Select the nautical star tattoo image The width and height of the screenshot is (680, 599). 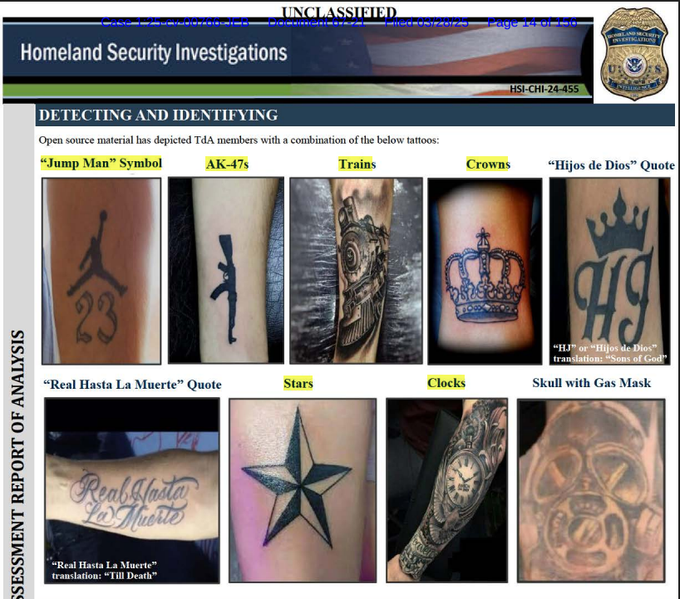tap(303, 490)
